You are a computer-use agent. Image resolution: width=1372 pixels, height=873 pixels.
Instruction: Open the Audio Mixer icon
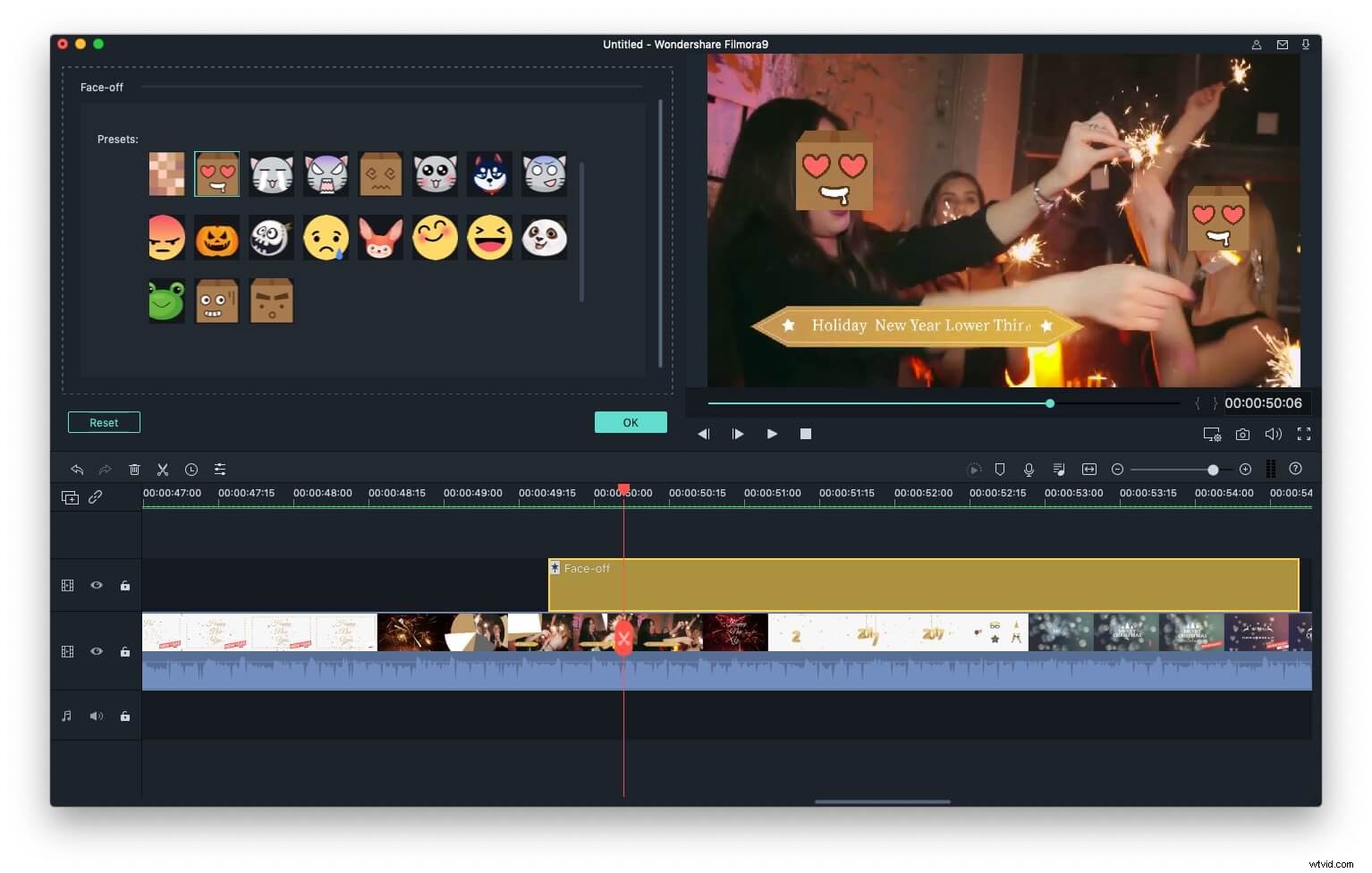(1059, 469)
